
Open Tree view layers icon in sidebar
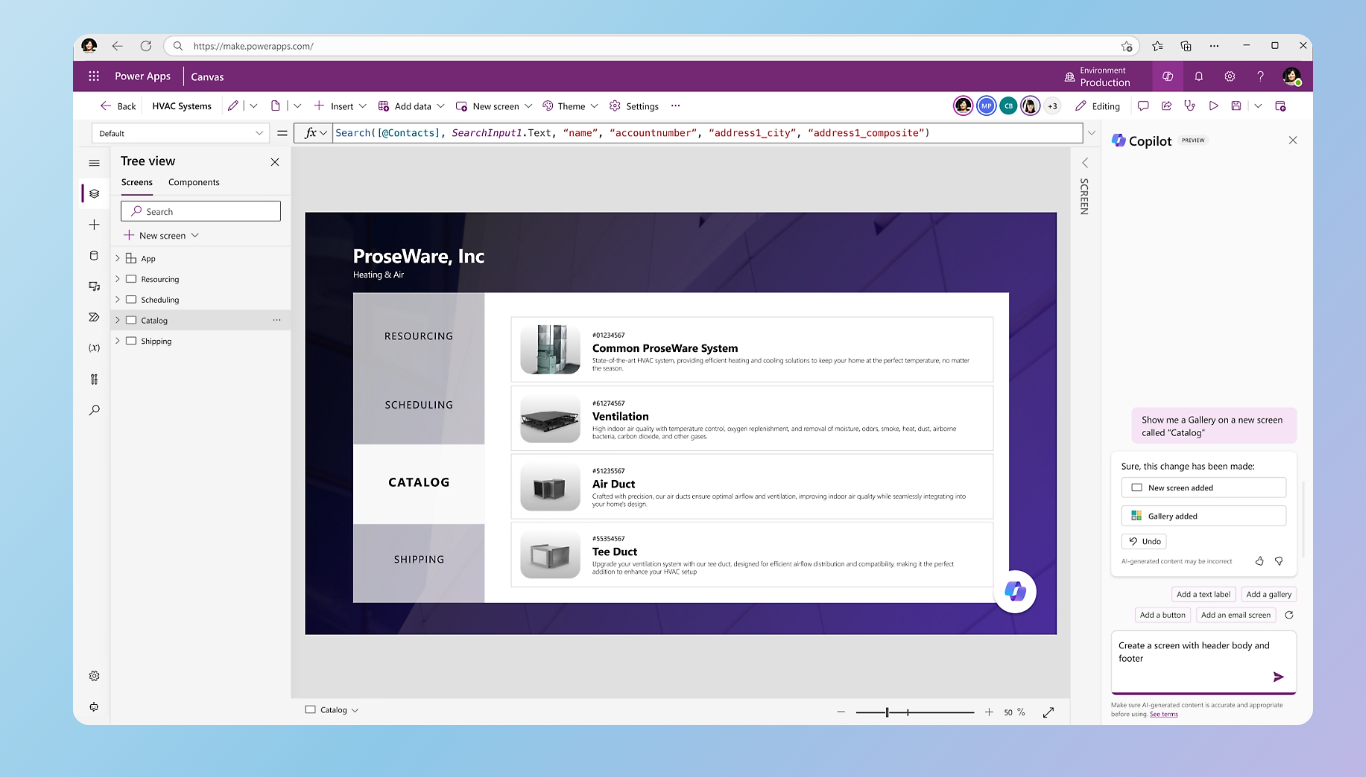[94, 194]
